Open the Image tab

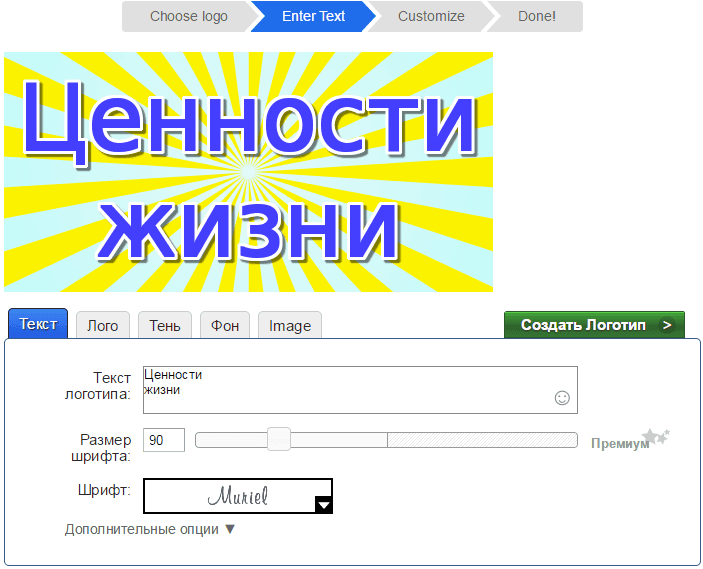[x=290, y=325]
